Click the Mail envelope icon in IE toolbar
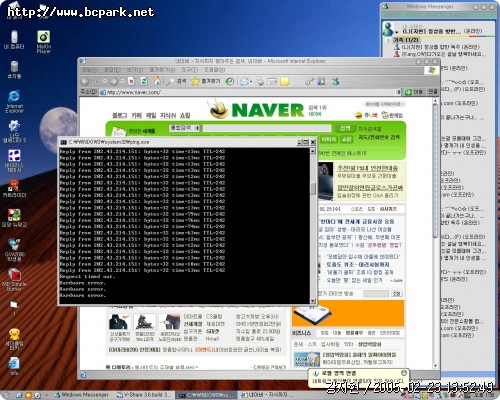Image resolution: width=500 pixels, height=400 pixels. pyautogui.click(x=244, y=81)
